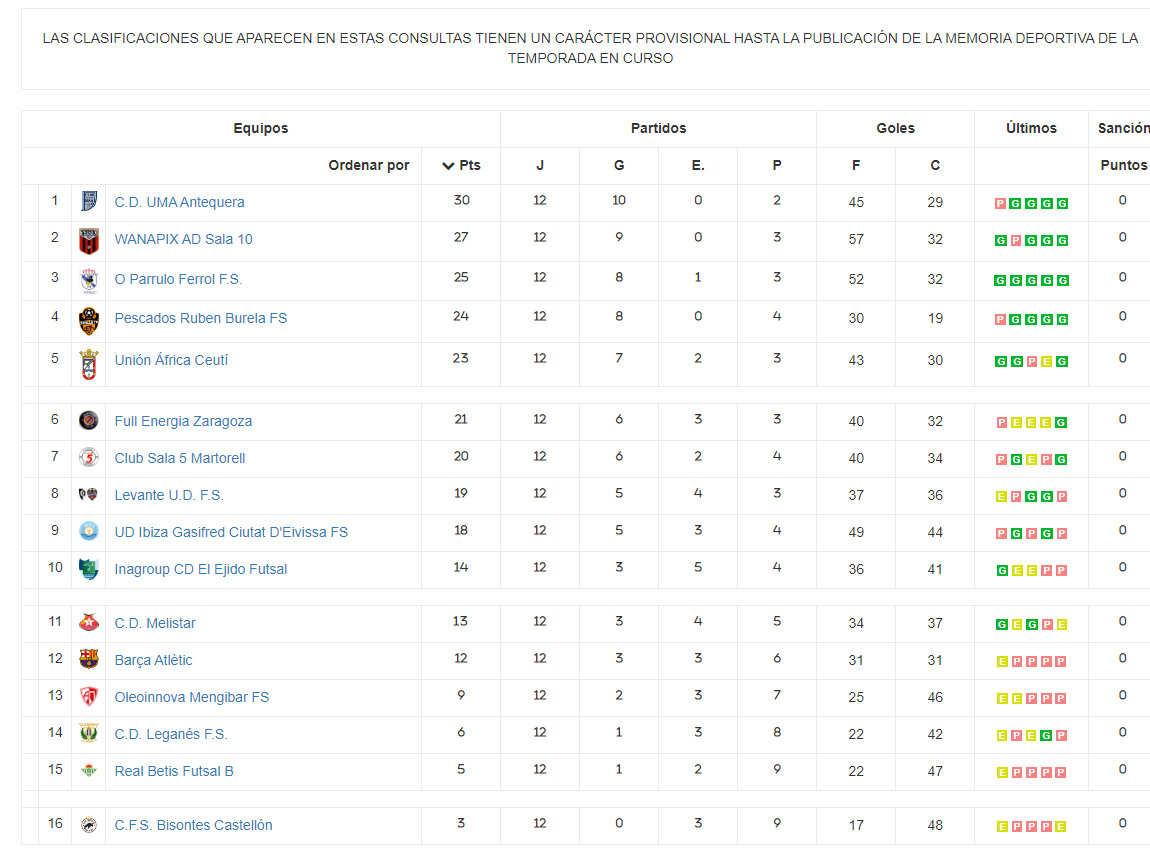
Task: Click the C.D. Leganés F.S. crest
Action: click(x=89, y=733)
